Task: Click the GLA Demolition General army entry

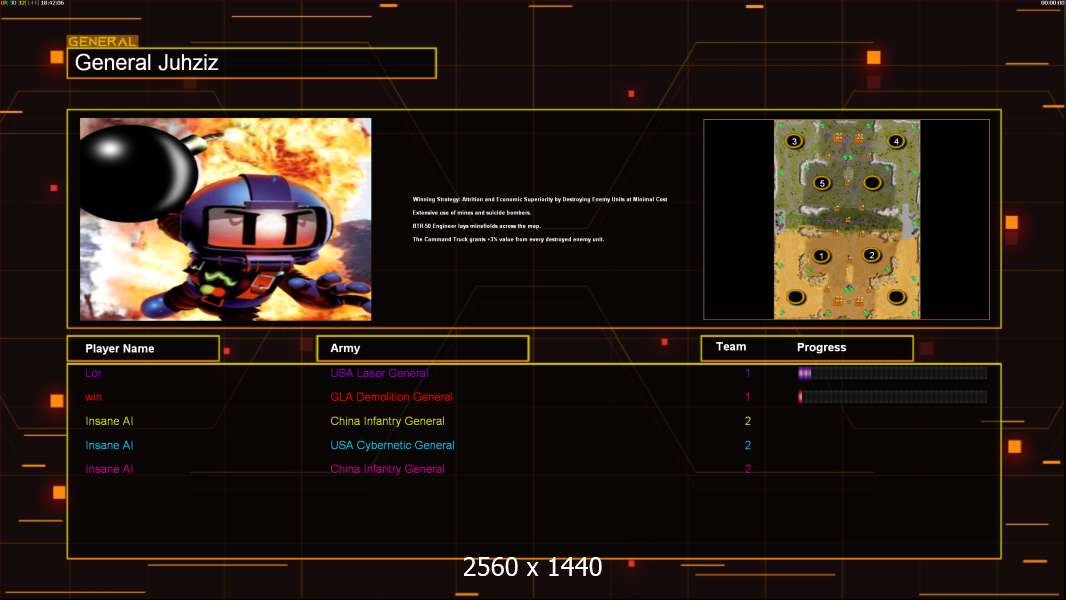Action: click(x=392, y=397)
